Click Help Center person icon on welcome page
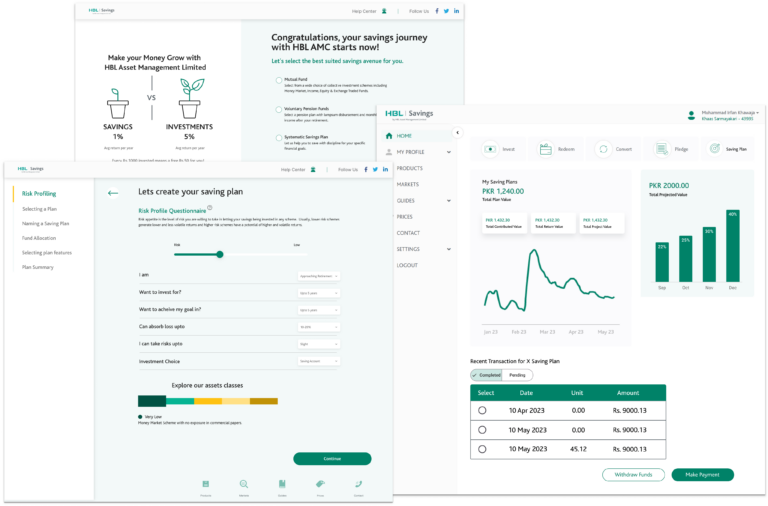This screenshot has width=768, height=506. click(384, 11)
